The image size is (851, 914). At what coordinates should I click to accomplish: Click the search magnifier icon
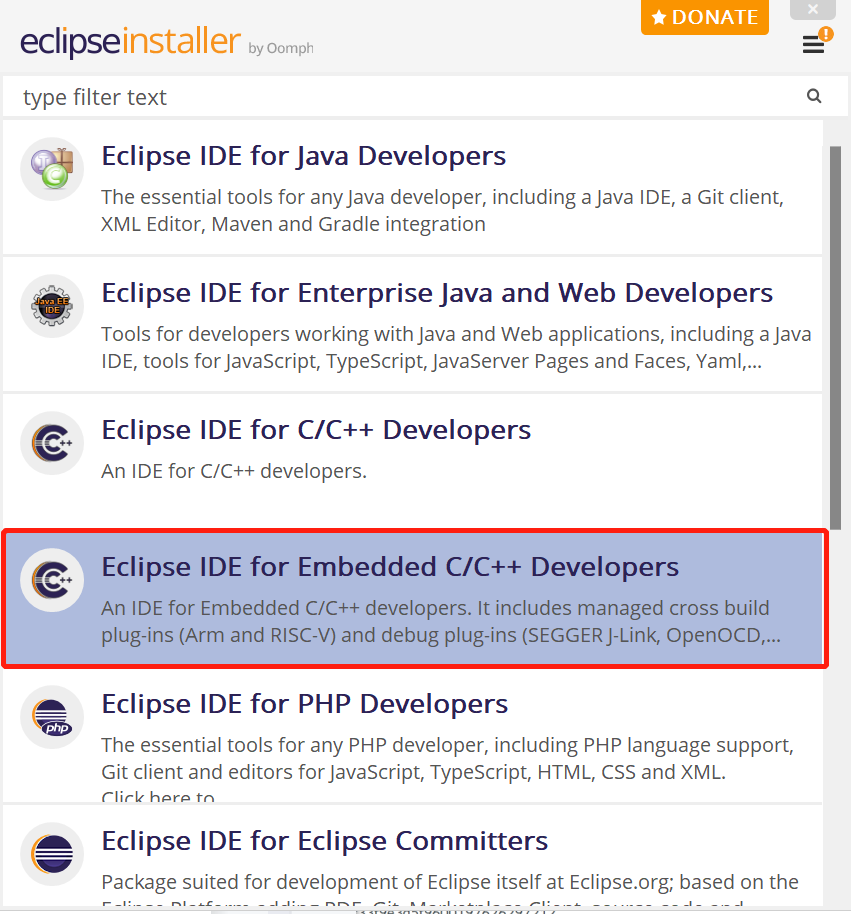pos(814,97)
